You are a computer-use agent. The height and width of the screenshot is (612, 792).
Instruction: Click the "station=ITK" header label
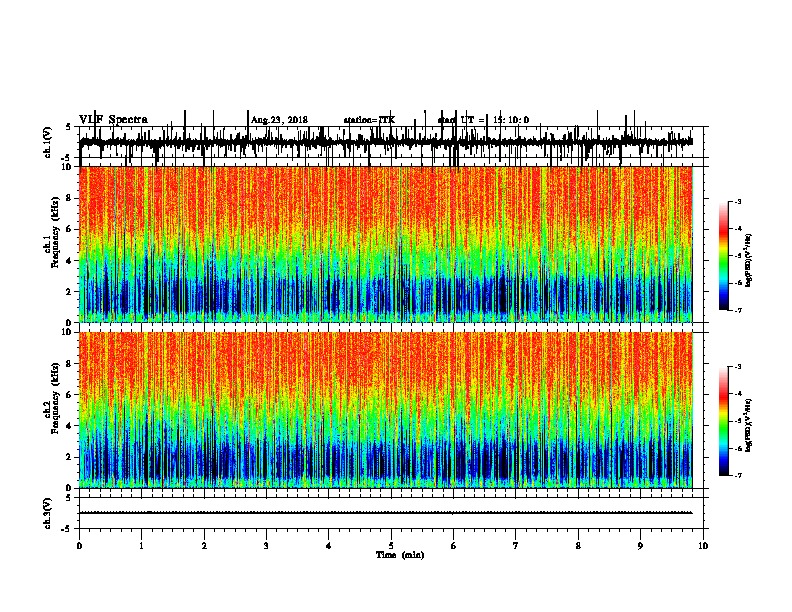tap(369, 120)
